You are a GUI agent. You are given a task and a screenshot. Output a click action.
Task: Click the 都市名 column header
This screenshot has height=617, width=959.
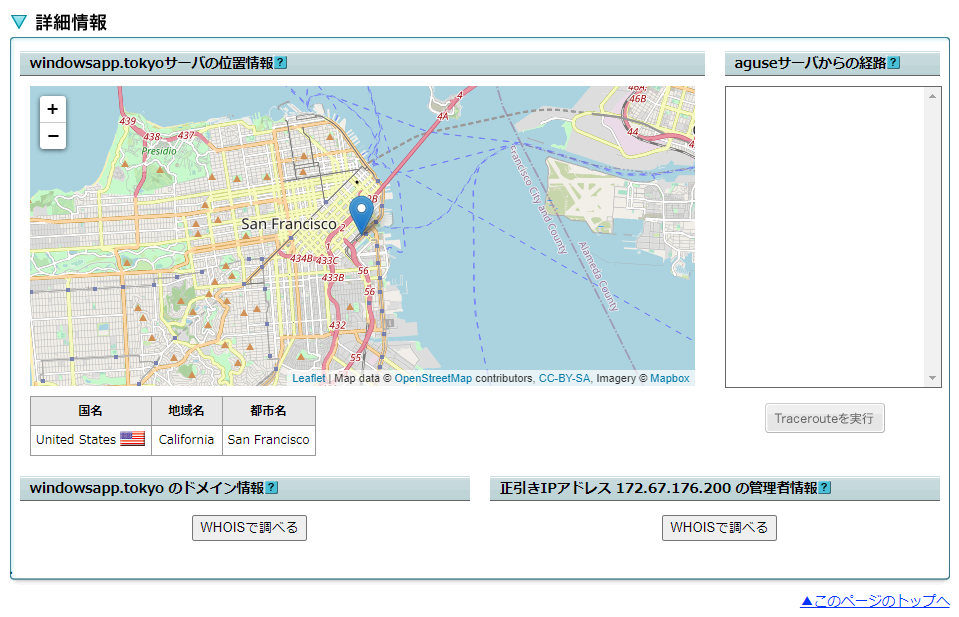click(268, 411)
